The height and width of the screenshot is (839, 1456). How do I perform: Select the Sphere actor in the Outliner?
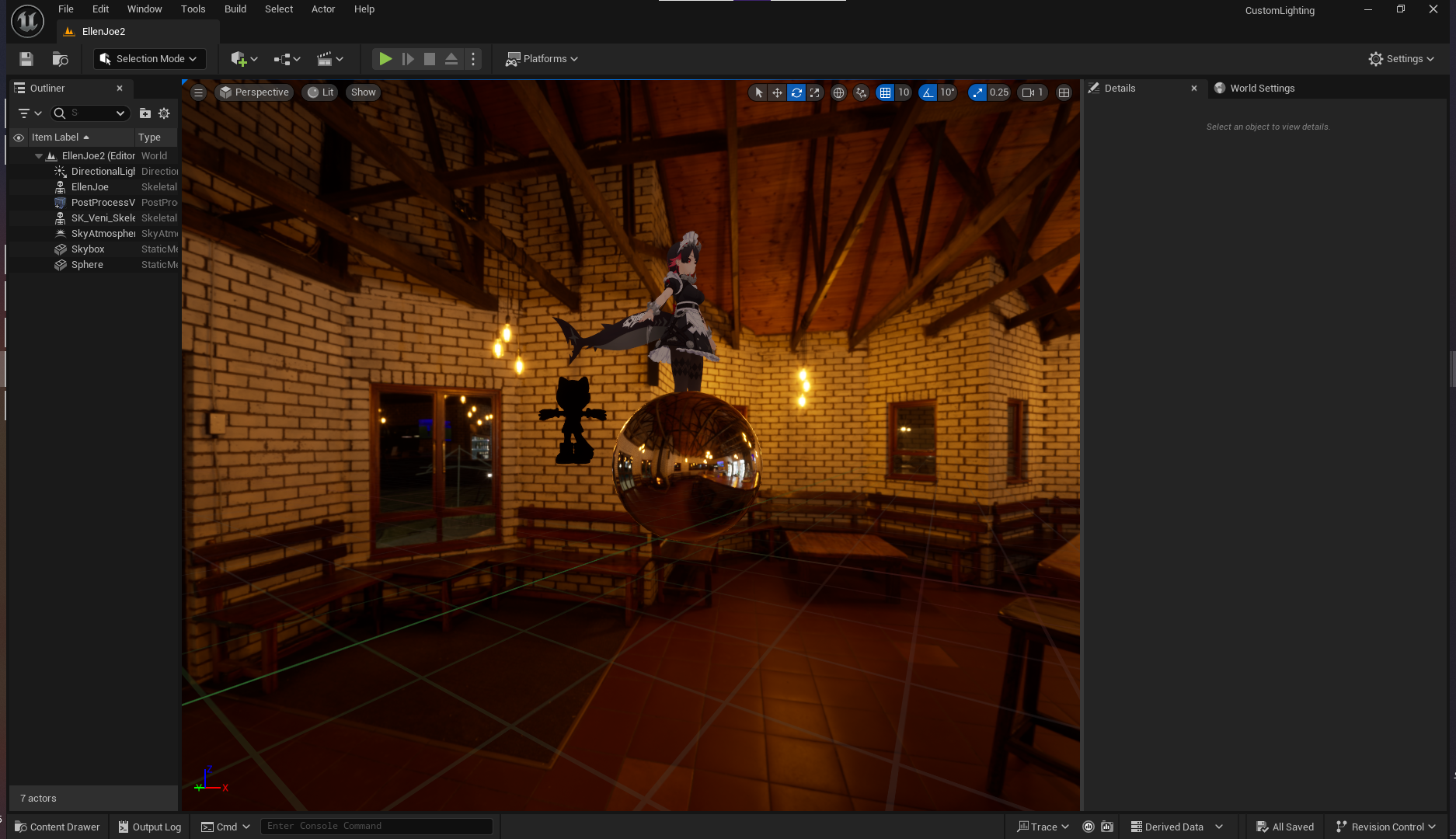click(94, 265)
